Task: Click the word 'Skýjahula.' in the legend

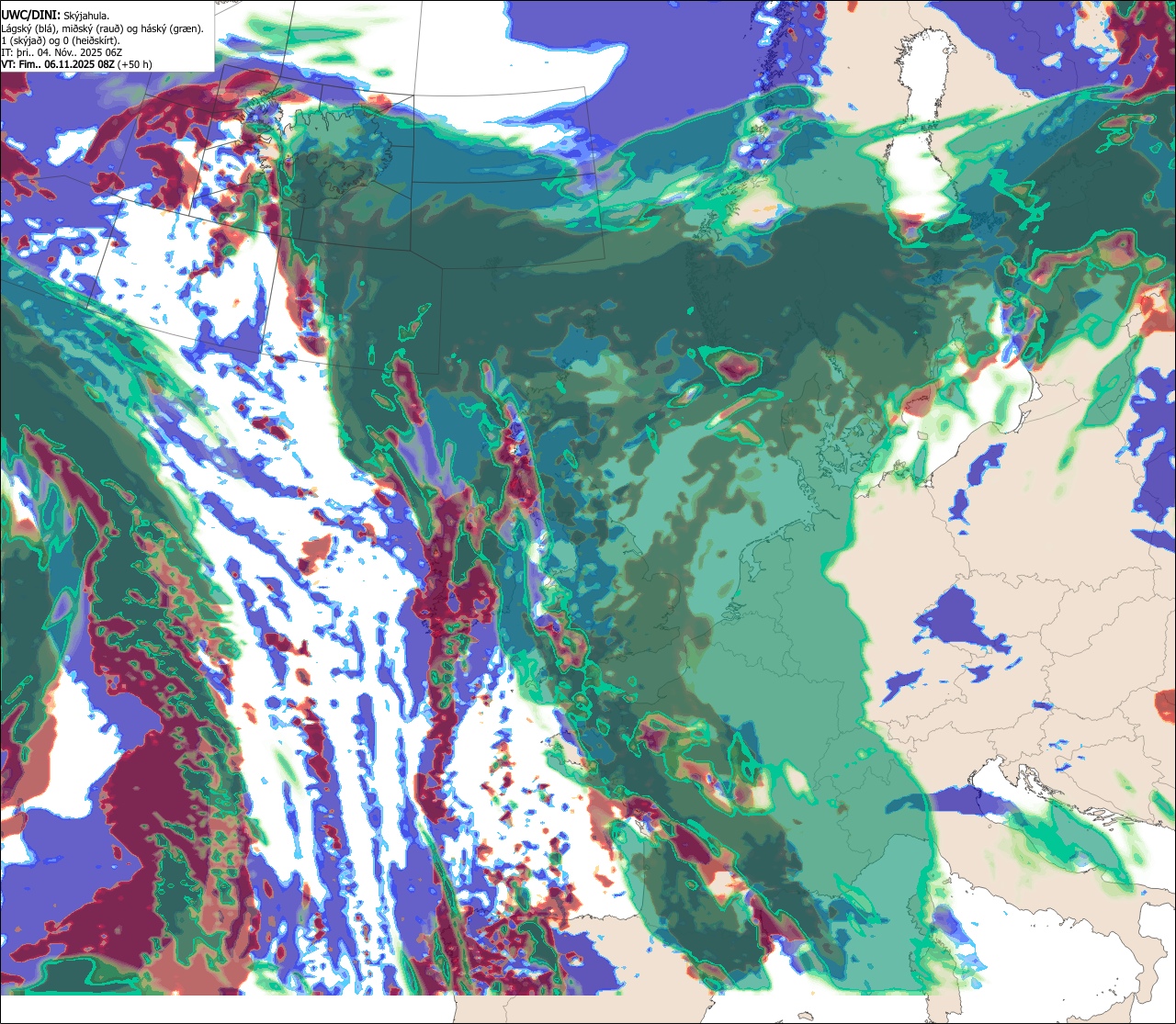Action: (86, 16)
